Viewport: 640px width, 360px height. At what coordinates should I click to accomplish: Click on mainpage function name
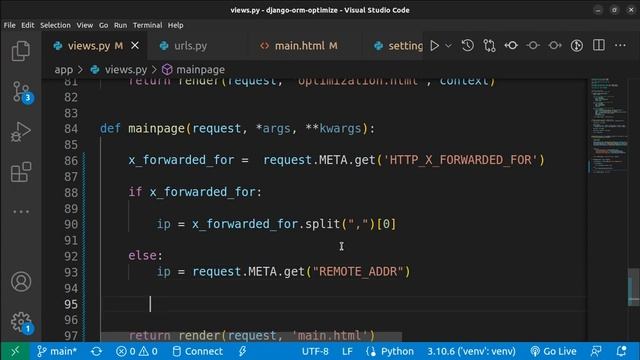(156, 129)
